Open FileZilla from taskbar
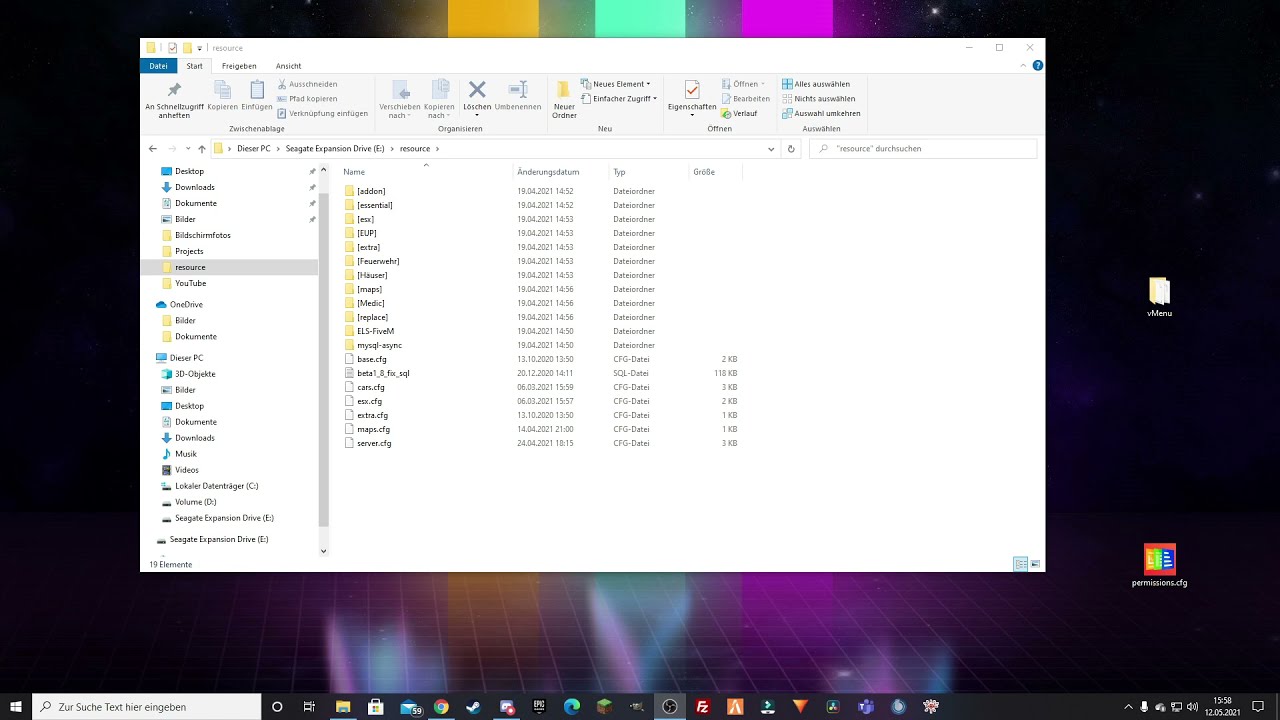 [x=703, y=707]
